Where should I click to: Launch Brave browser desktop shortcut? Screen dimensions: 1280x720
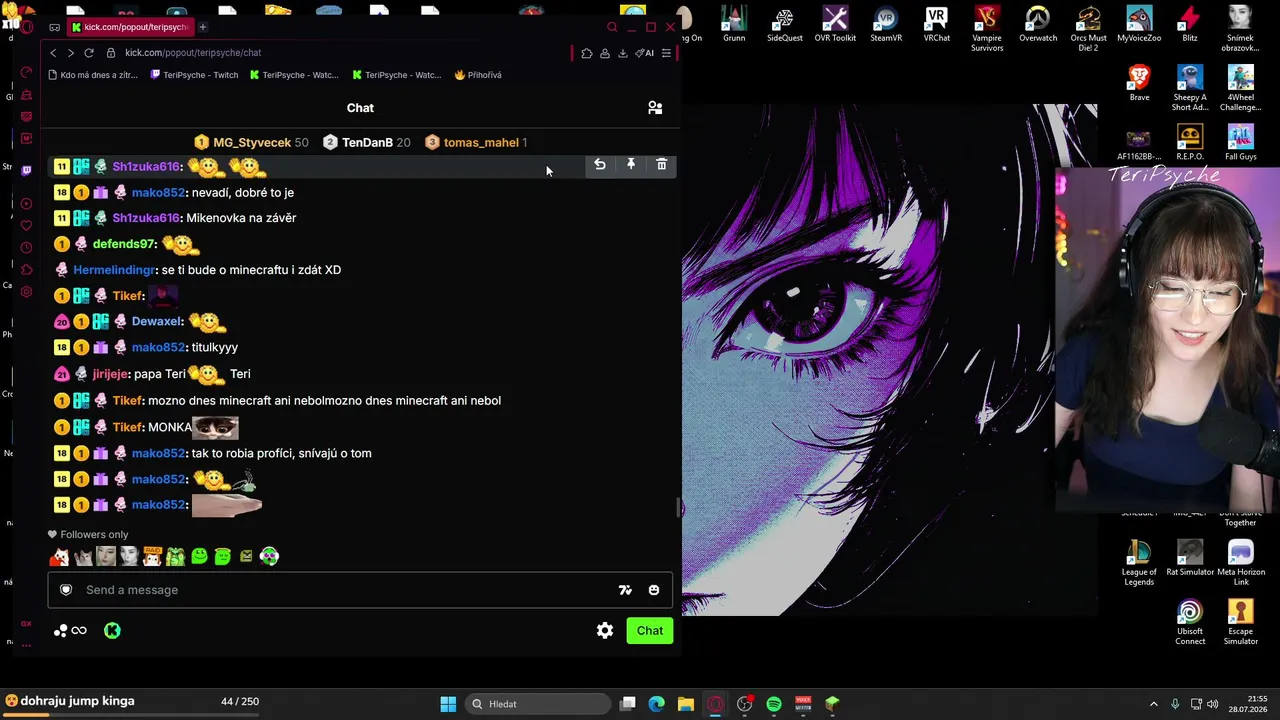[1139, 83]
